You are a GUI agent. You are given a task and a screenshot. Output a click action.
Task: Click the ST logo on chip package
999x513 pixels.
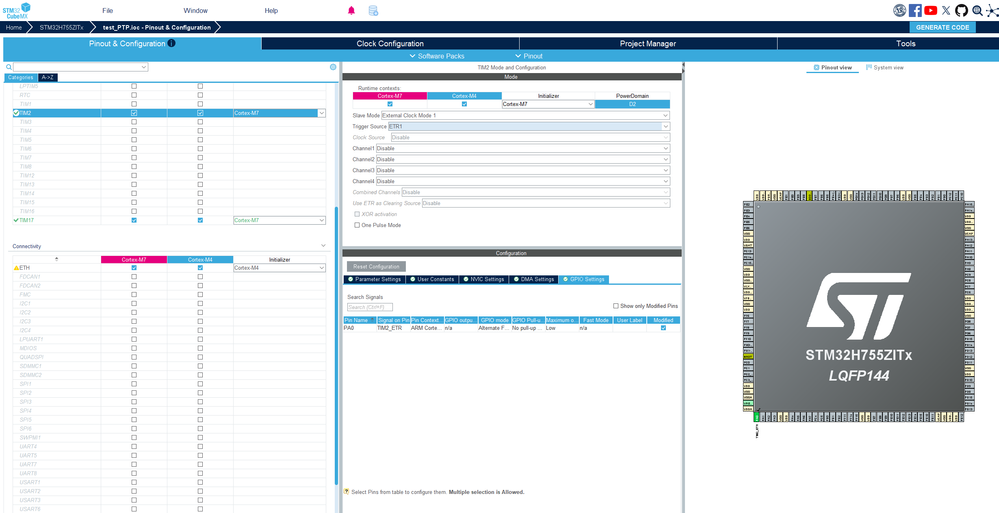[858, 307]
